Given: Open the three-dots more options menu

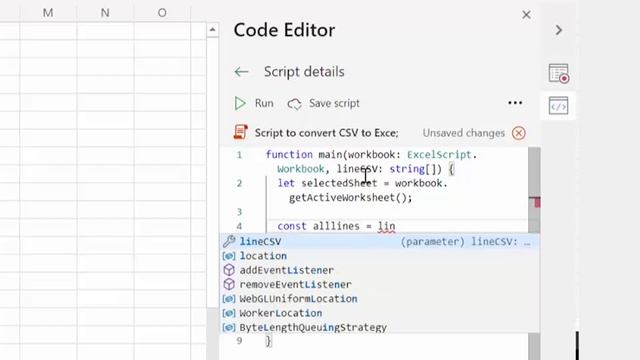Looking at the screenshot, I should click(x=515, y=103).
